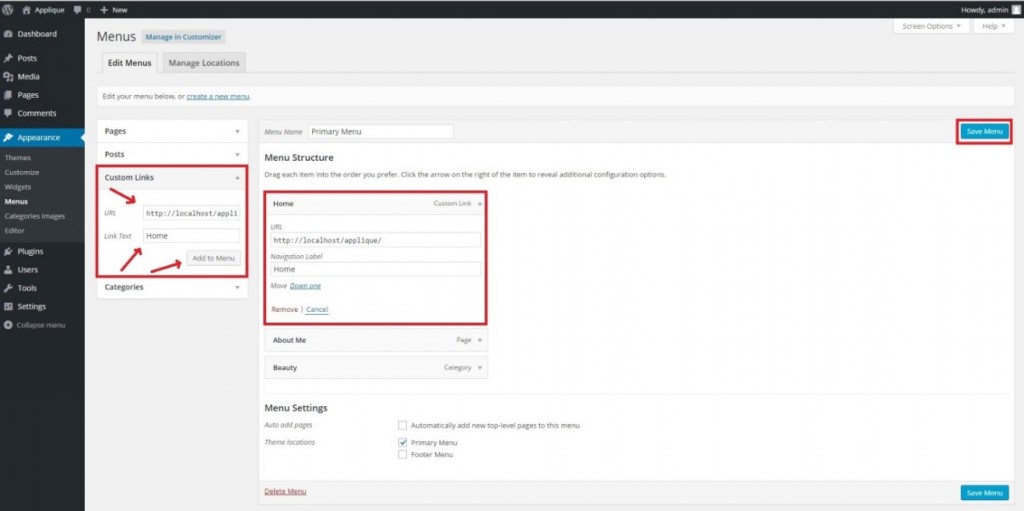Click the WordPress logo icon
The image size is (1024, 511).
coord(8,9)
